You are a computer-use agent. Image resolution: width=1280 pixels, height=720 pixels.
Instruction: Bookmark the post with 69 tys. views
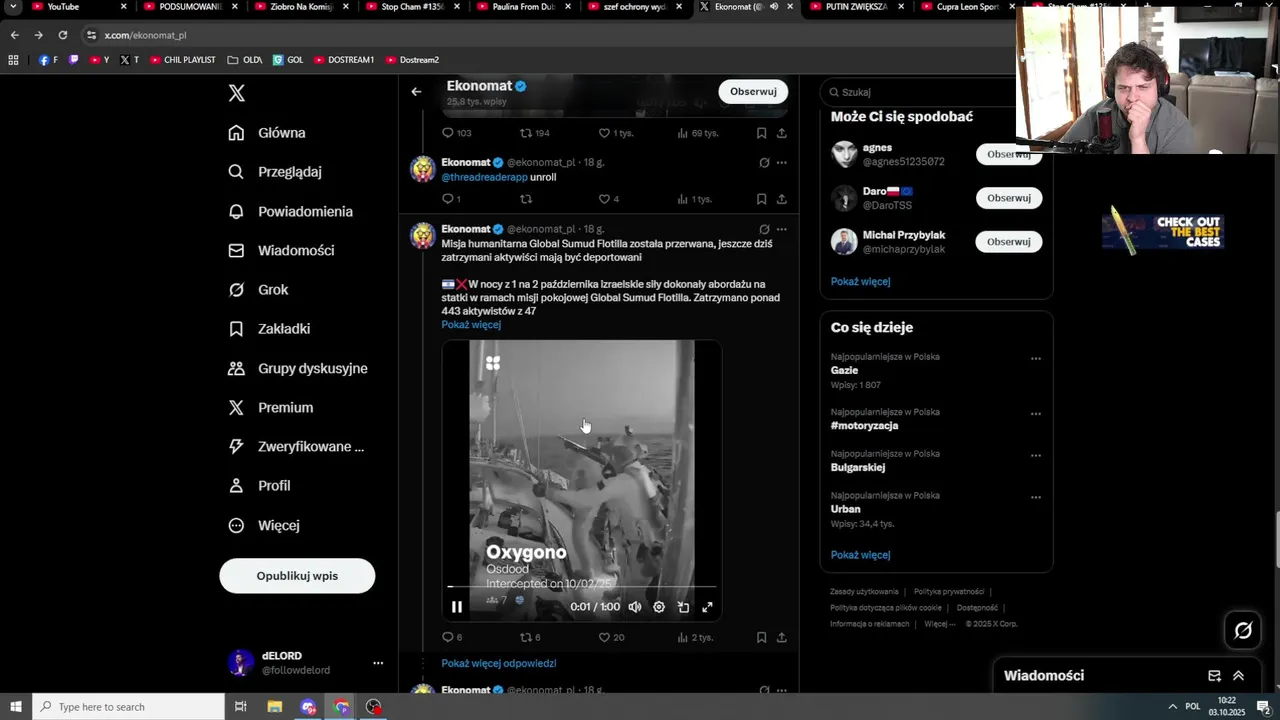(x=761, y=133)
